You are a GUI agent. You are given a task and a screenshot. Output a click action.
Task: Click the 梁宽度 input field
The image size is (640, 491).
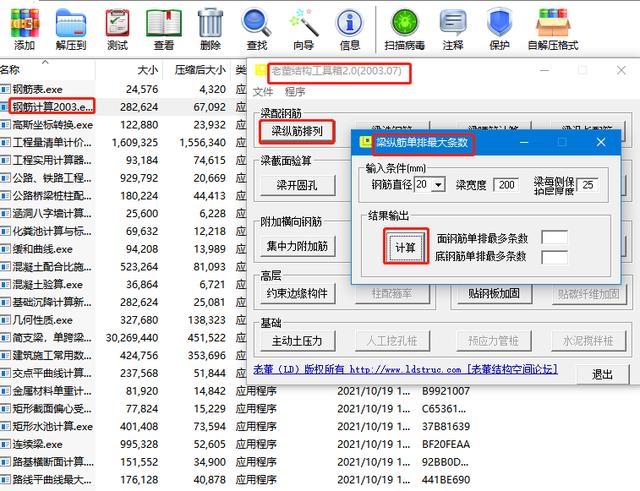click(506, 185)
